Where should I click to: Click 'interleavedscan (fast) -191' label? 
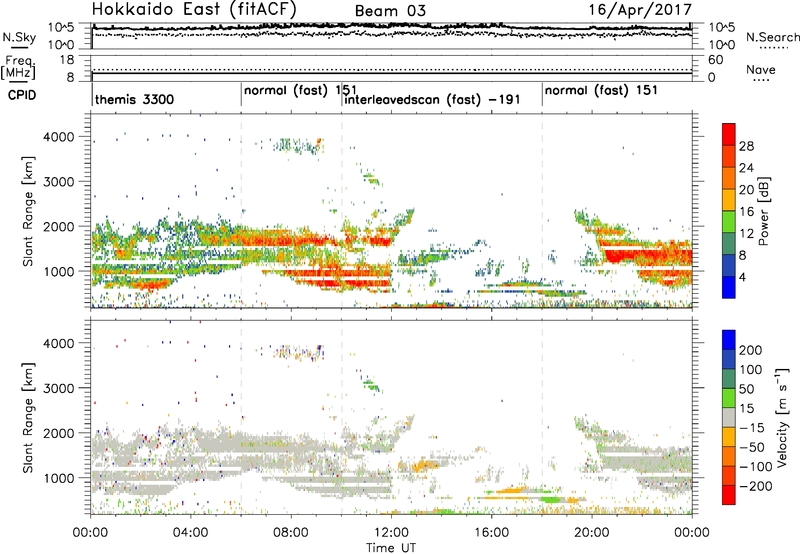pyautogui.click(x=432, y=99)
